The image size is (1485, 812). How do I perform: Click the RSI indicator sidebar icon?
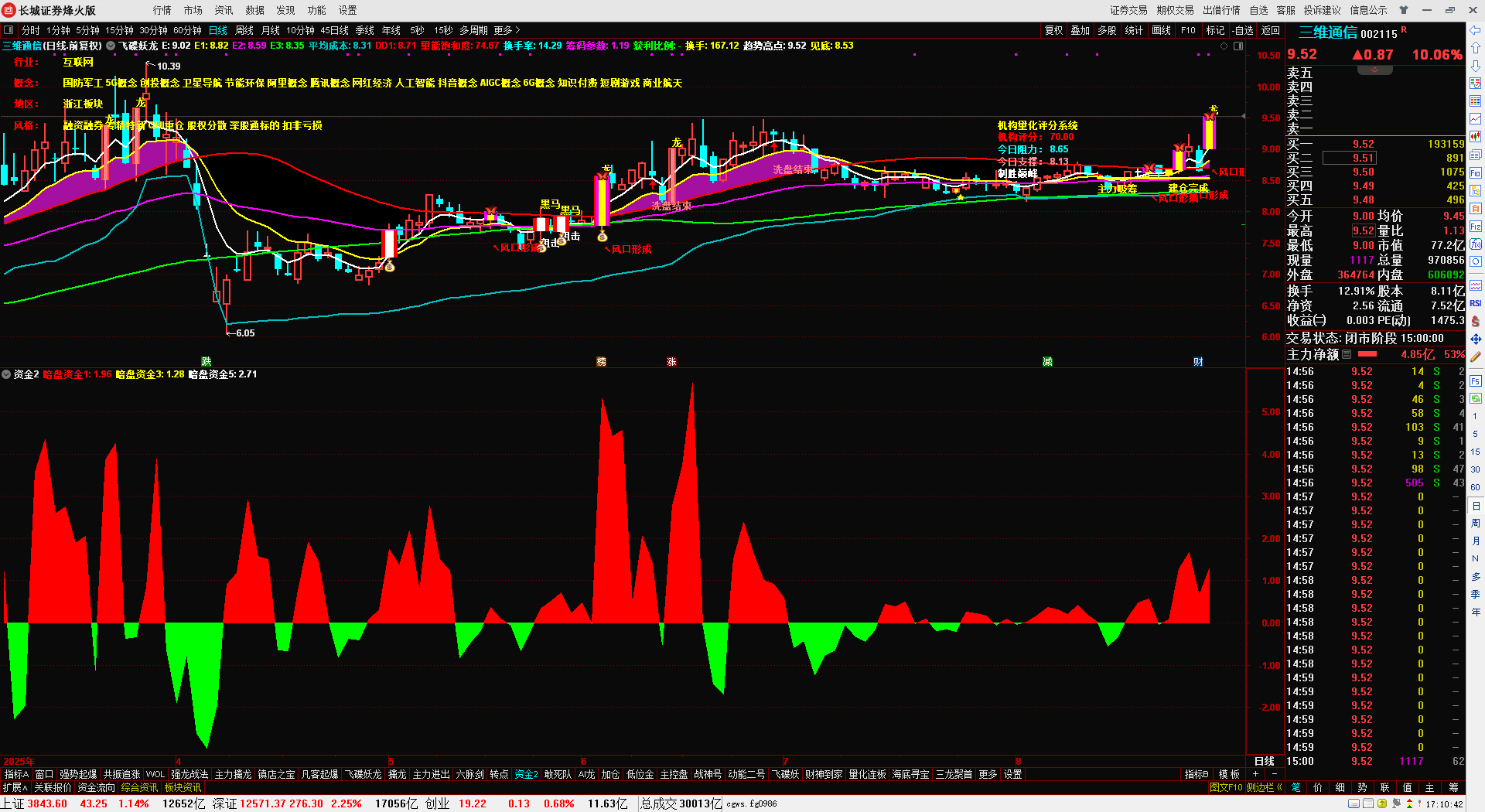pos(1475,303)
